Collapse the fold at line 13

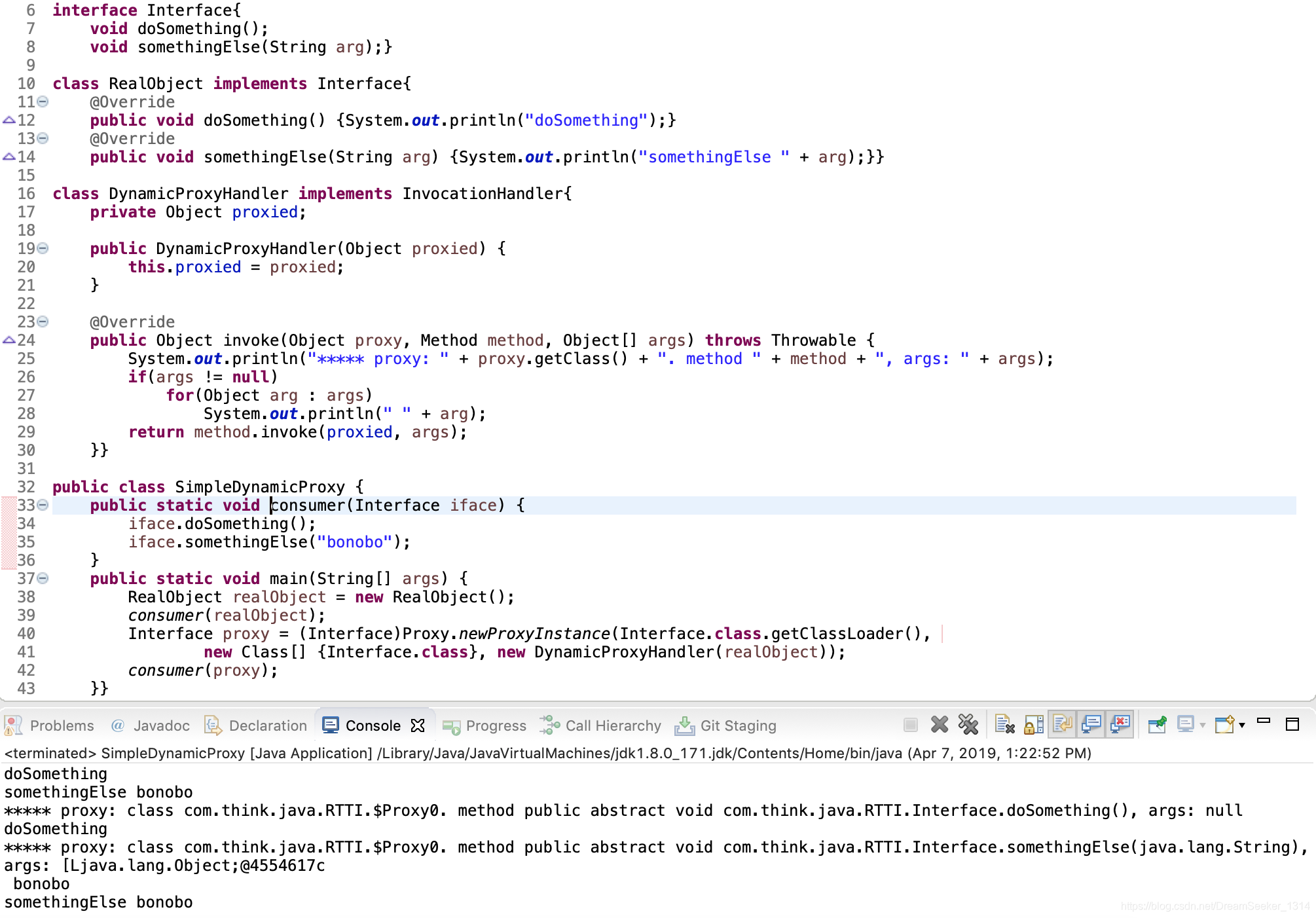click(x=43, y=138)
